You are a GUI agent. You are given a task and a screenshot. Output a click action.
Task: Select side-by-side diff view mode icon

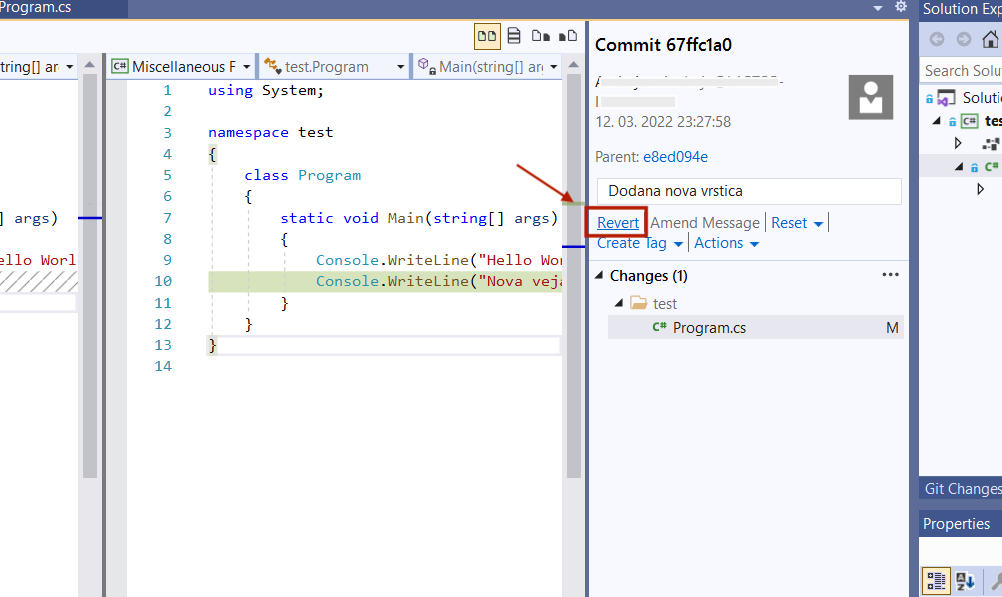[487, 36]
